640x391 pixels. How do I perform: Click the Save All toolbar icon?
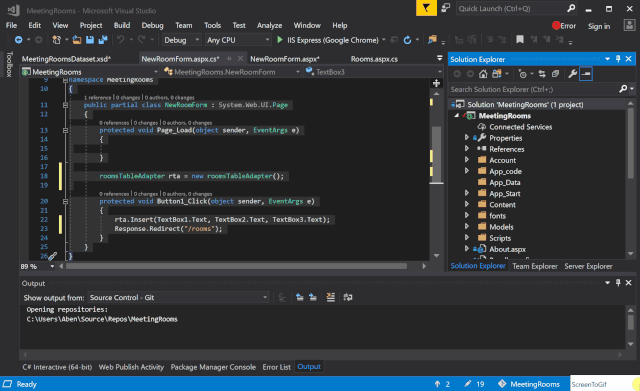[103, 40]
